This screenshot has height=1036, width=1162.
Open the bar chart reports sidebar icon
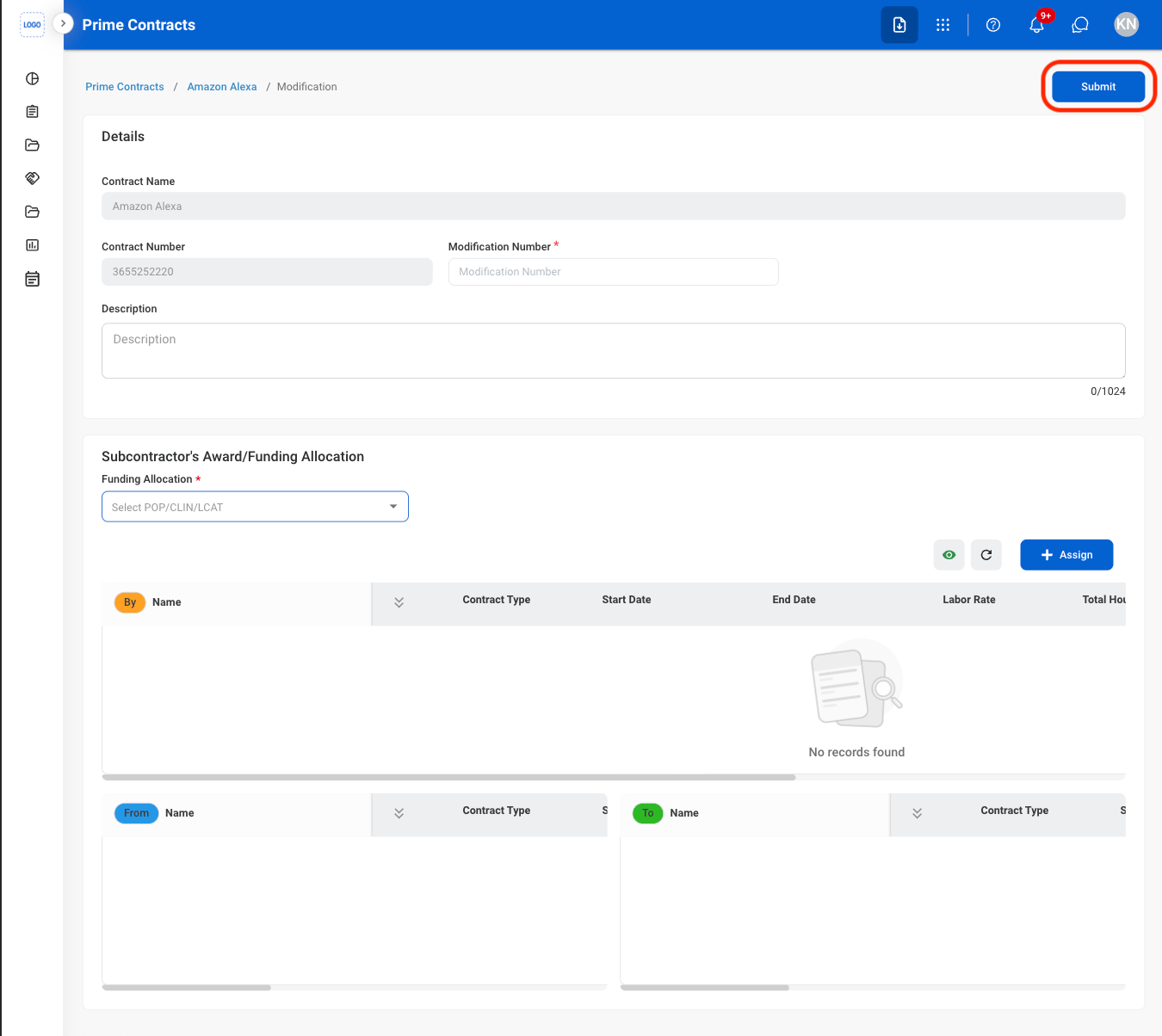(x=33, y=245)
